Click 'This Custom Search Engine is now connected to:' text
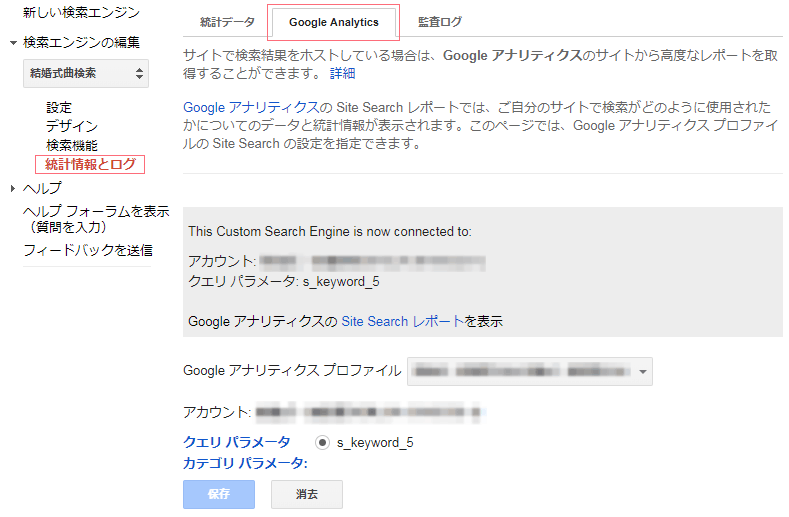The image size is (789, 517). 330,232
